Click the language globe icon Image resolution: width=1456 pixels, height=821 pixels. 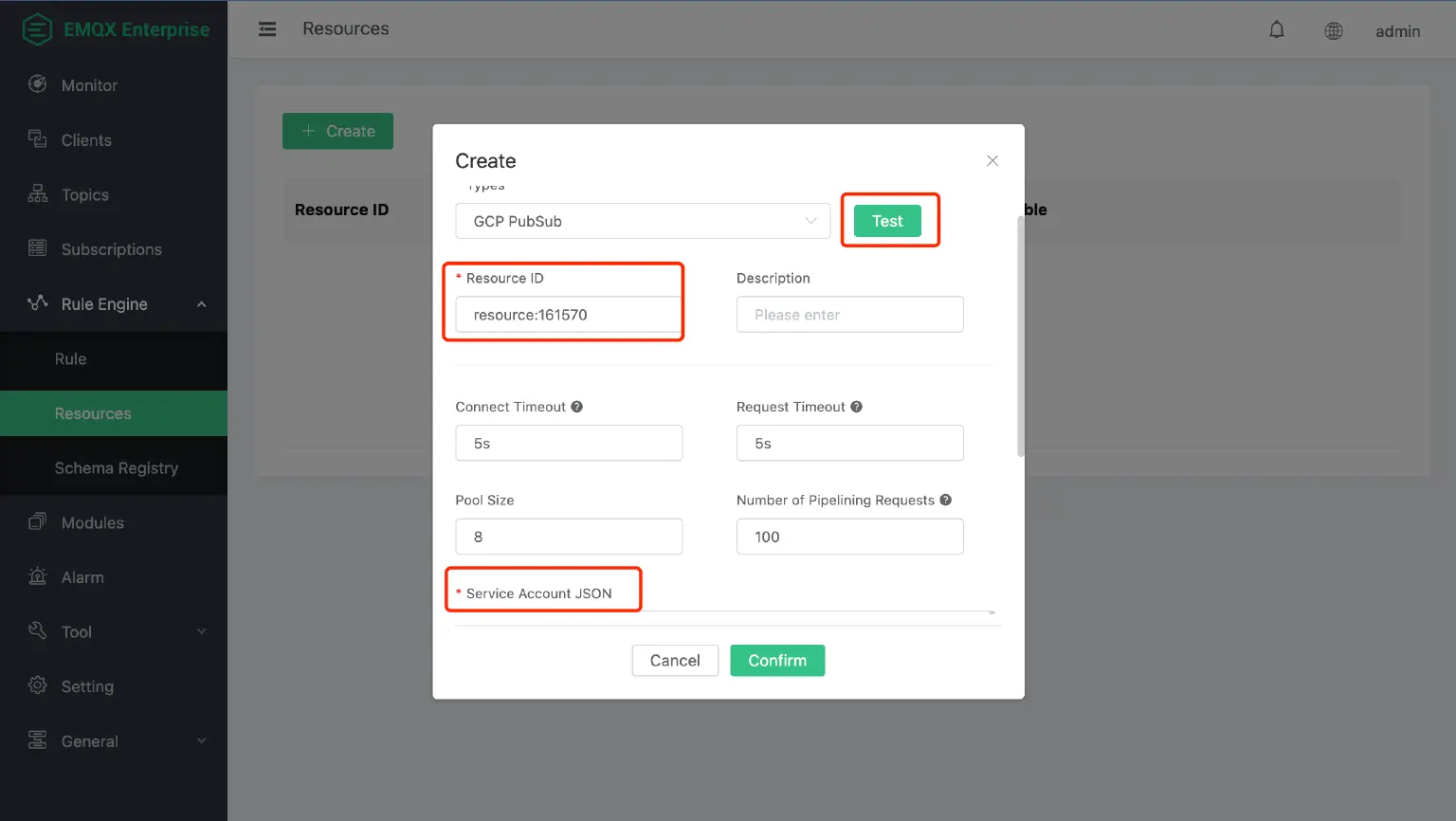click(x=1334, y=30)
